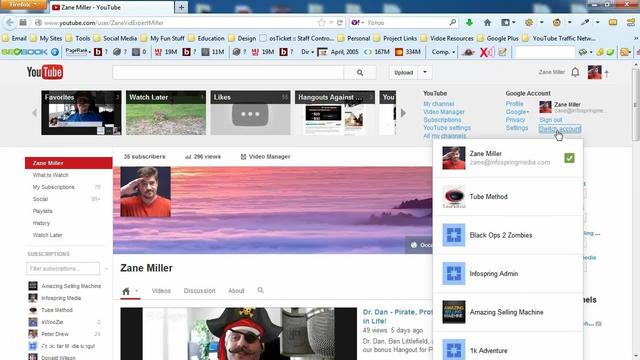Show the next playlist with the right arrow

click(403, 113)
